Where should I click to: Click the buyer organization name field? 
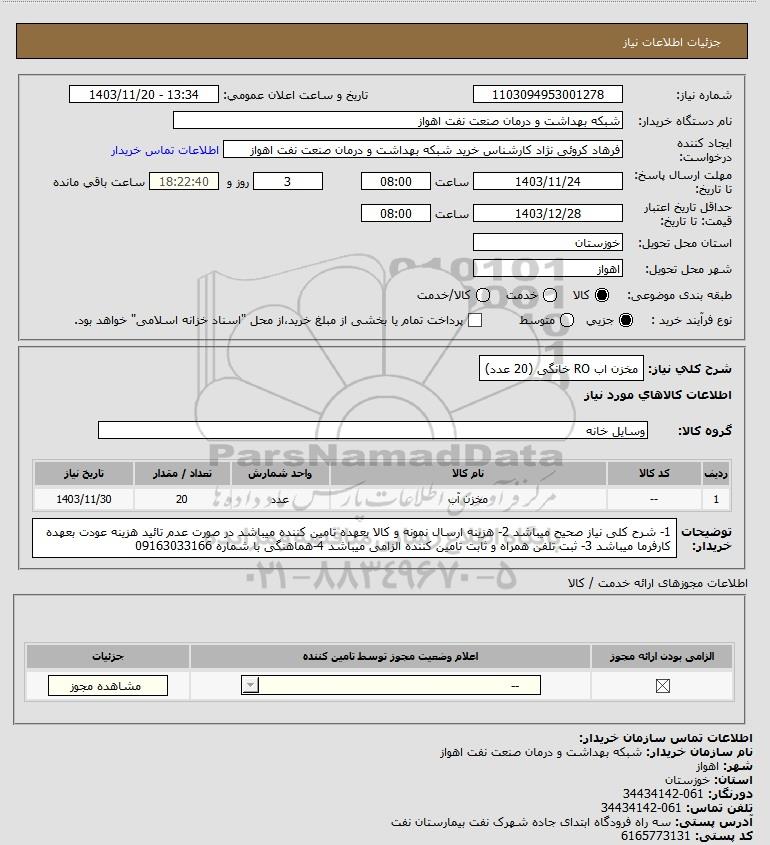point(398,121)
